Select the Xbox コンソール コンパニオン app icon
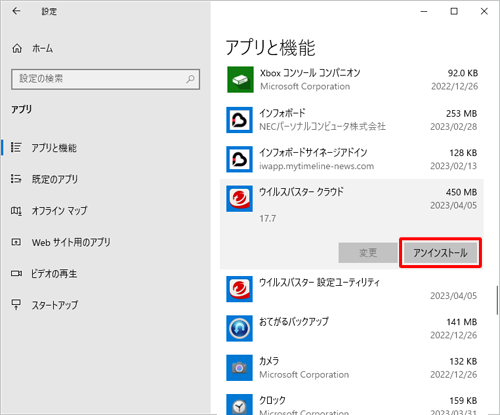 [x=240, y=79]
